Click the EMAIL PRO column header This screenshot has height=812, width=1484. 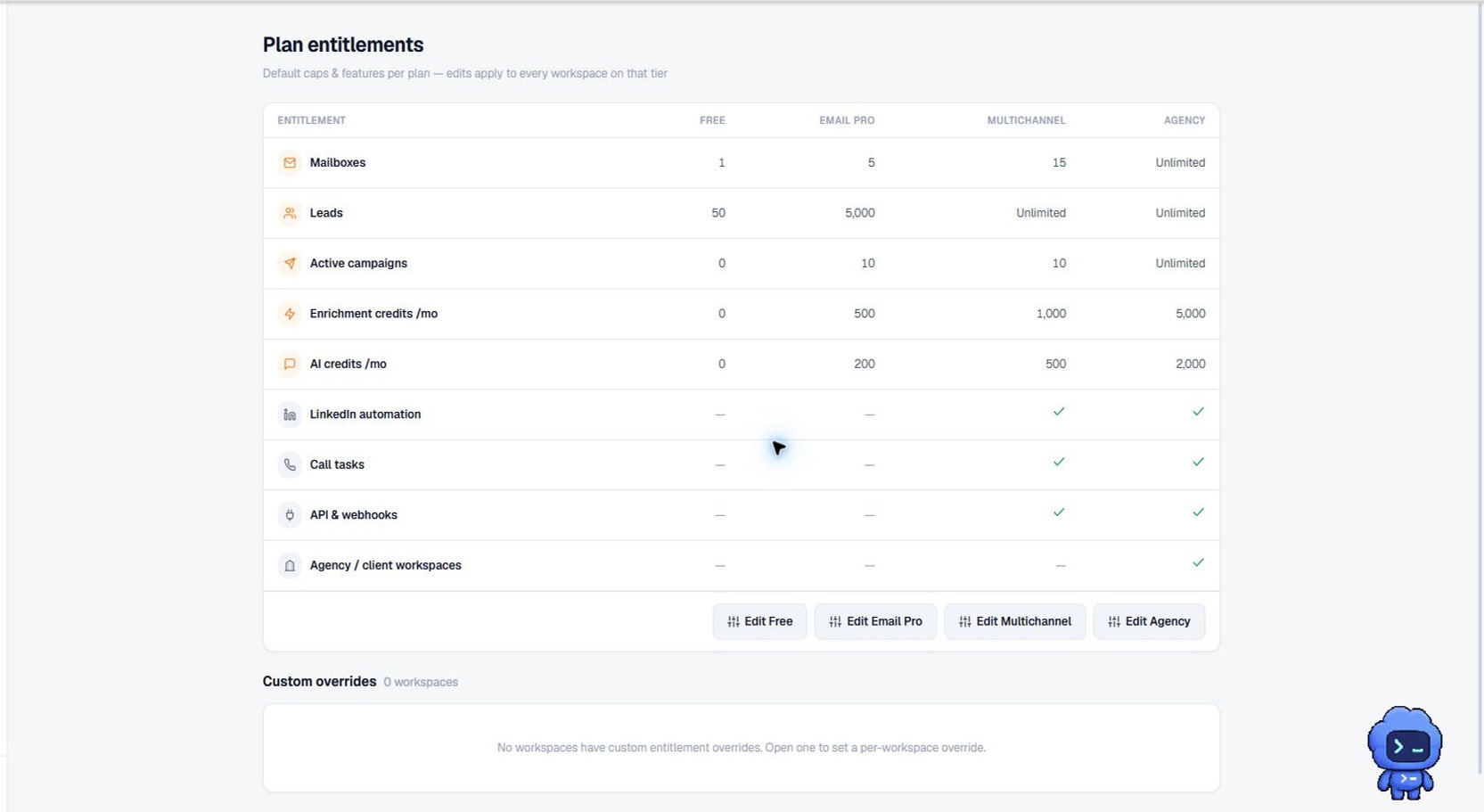tap(847, 120)
